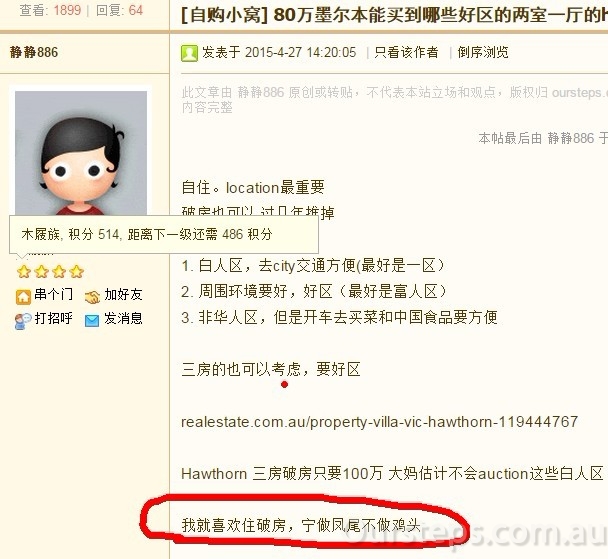Click 静静886 in the copyright notice

click(x=261, y=92)
